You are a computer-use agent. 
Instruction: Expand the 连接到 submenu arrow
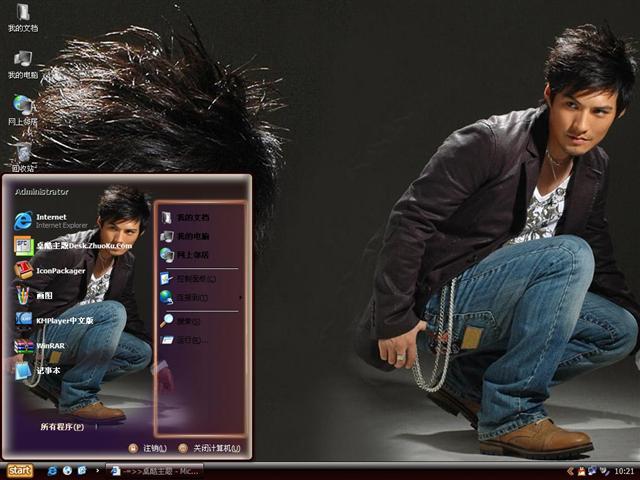[241, 297]
